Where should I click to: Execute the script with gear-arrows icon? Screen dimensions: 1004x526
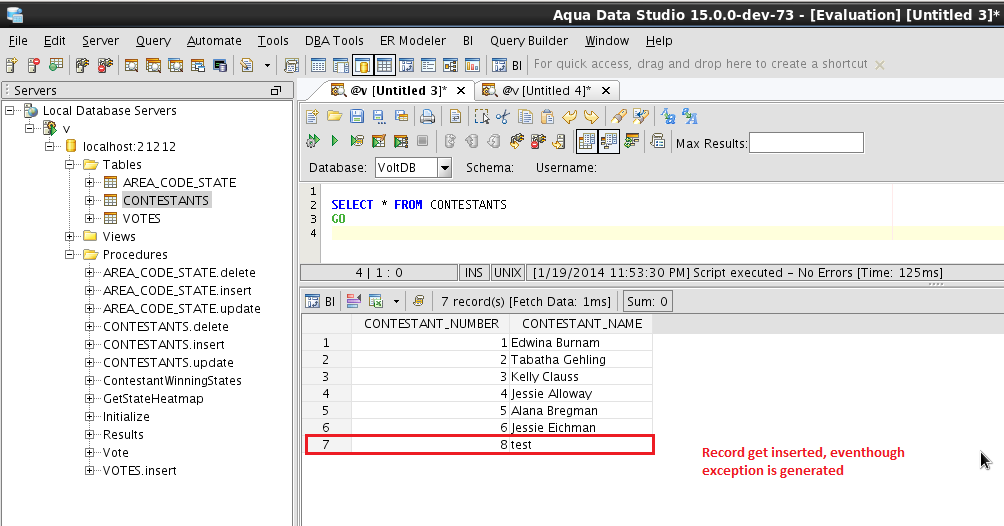tap(312, 141)
